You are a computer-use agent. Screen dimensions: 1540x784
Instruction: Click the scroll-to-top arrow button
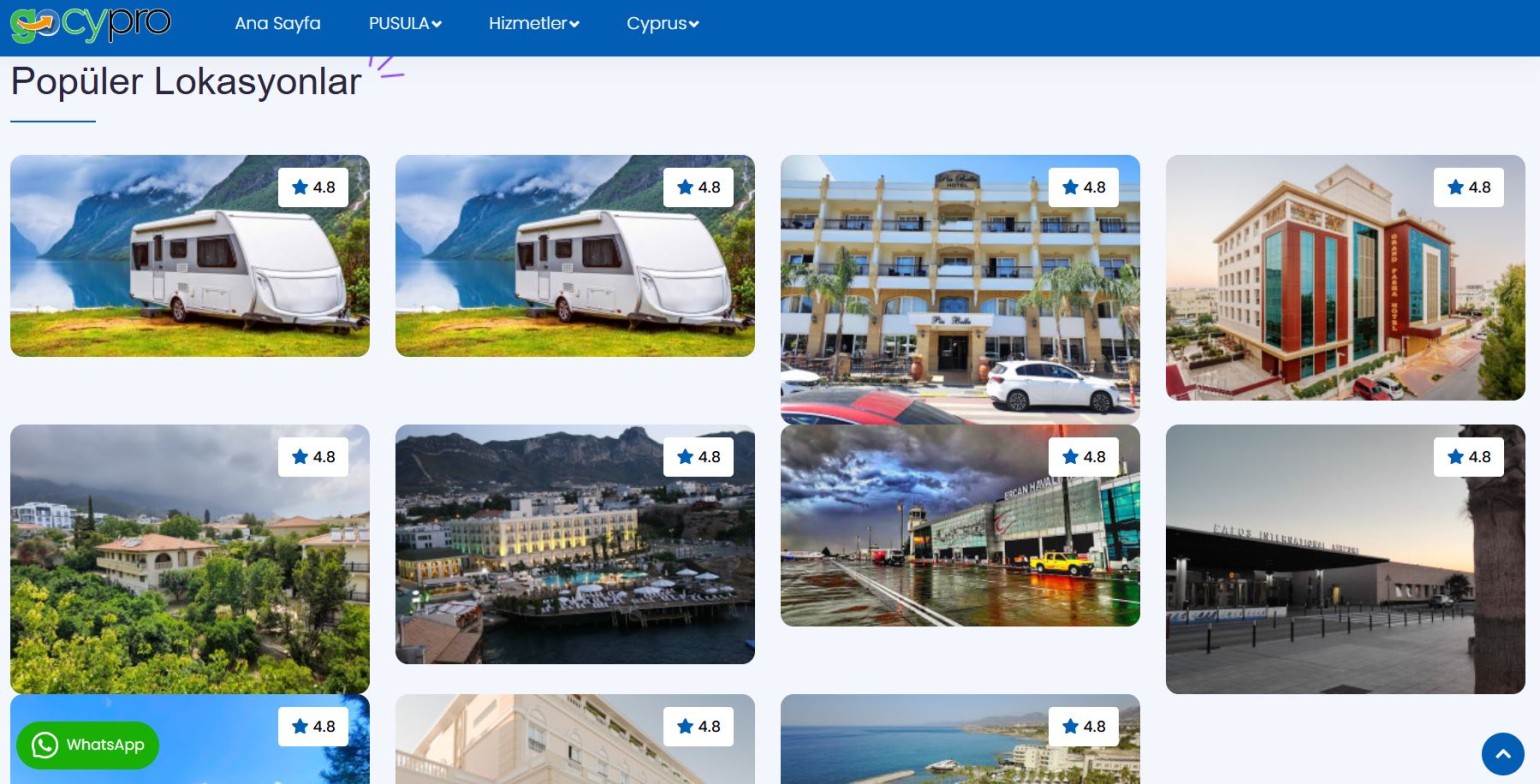1502,754
